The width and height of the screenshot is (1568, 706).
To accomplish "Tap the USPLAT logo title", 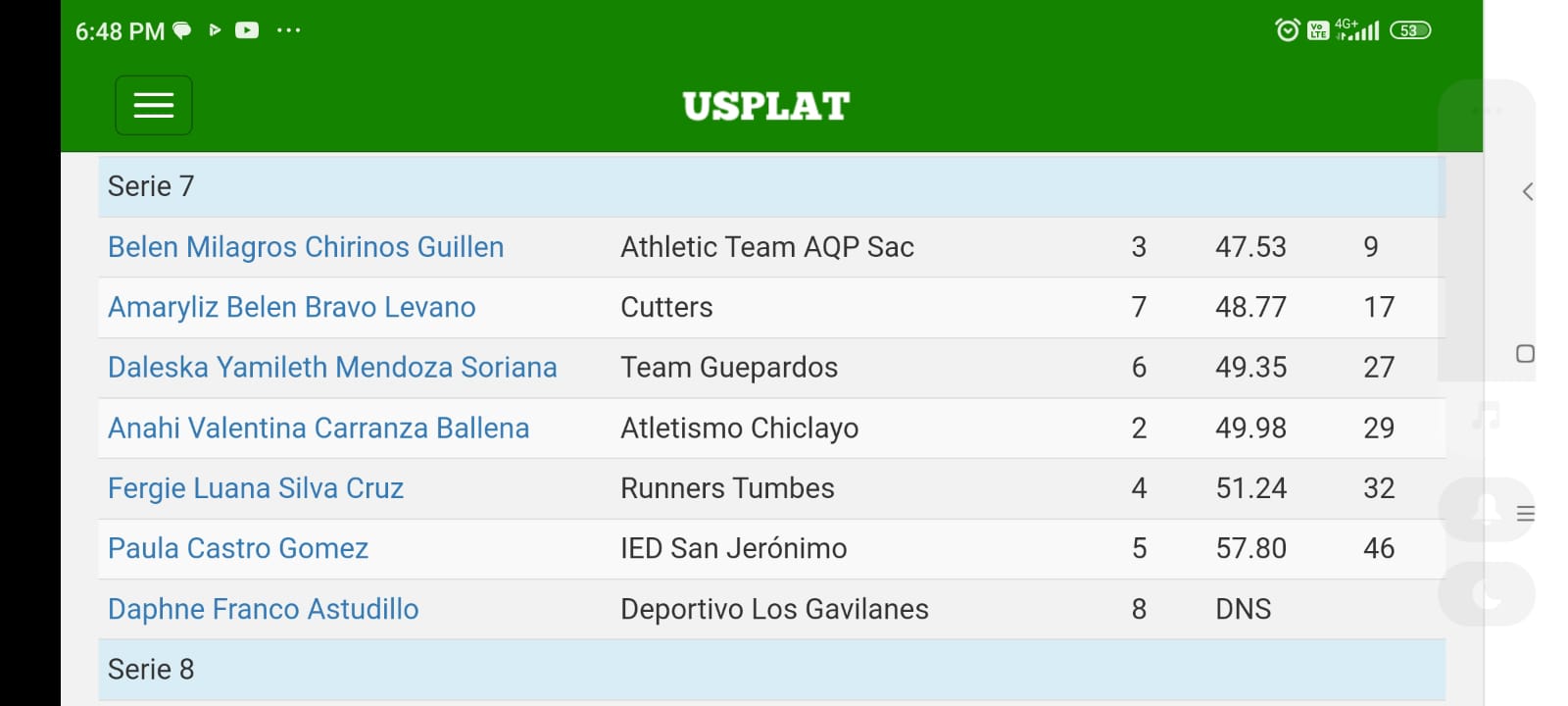I will click(766, 106).
